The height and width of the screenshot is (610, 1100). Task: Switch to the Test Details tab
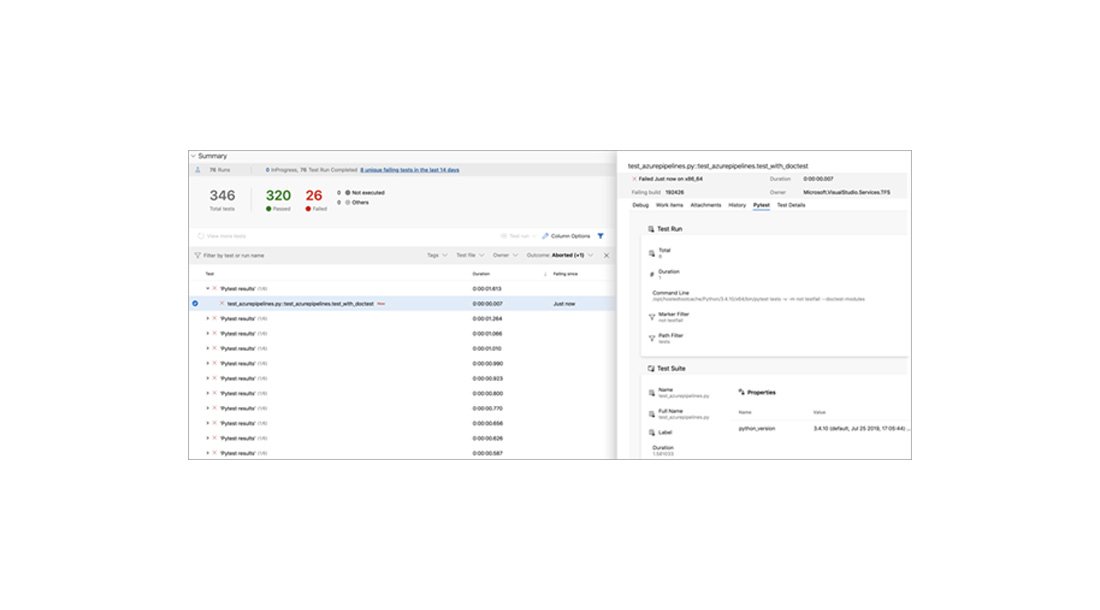point(790,205)
